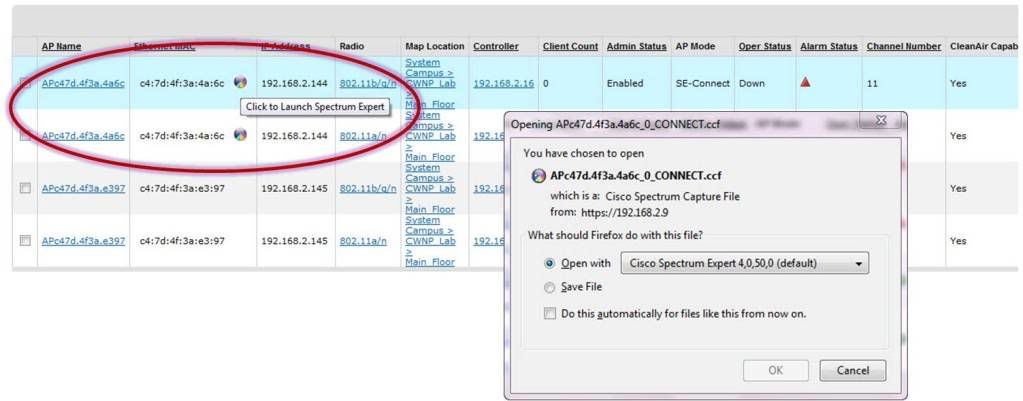Click the Map Location column header

(435, 46)
